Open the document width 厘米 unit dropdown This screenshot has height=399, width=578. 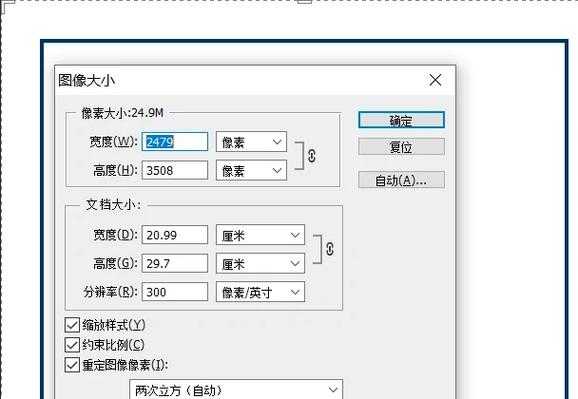(x=260, y=235)
